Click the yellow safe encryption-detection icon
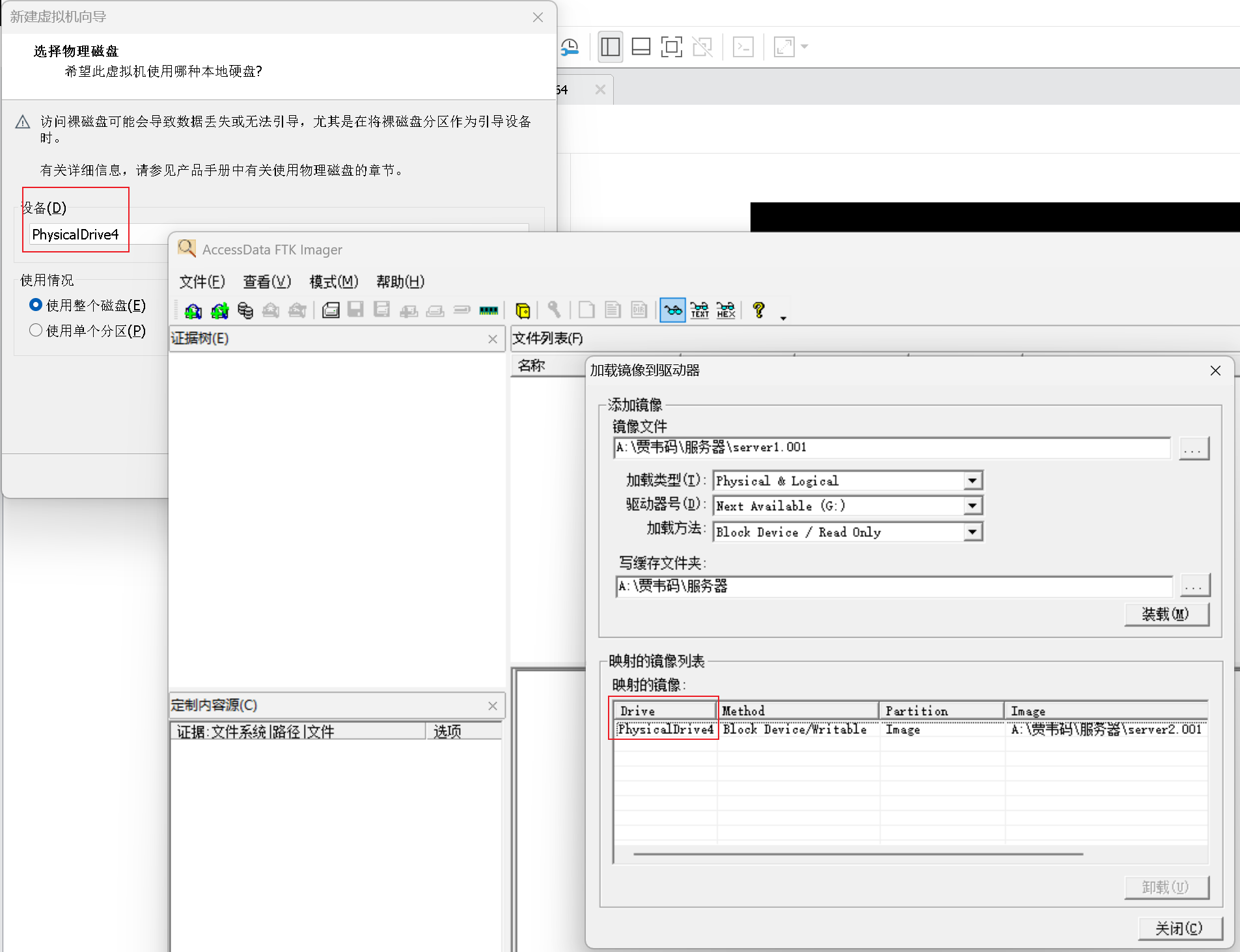 tap(523, 310)
